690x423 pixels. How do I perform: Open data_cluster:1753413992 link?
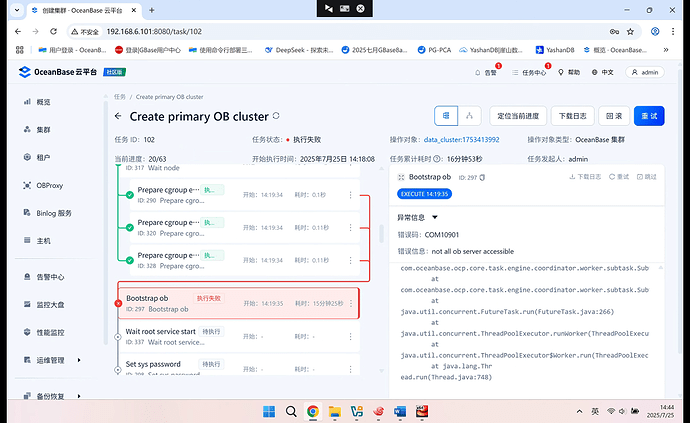(462, 140)
